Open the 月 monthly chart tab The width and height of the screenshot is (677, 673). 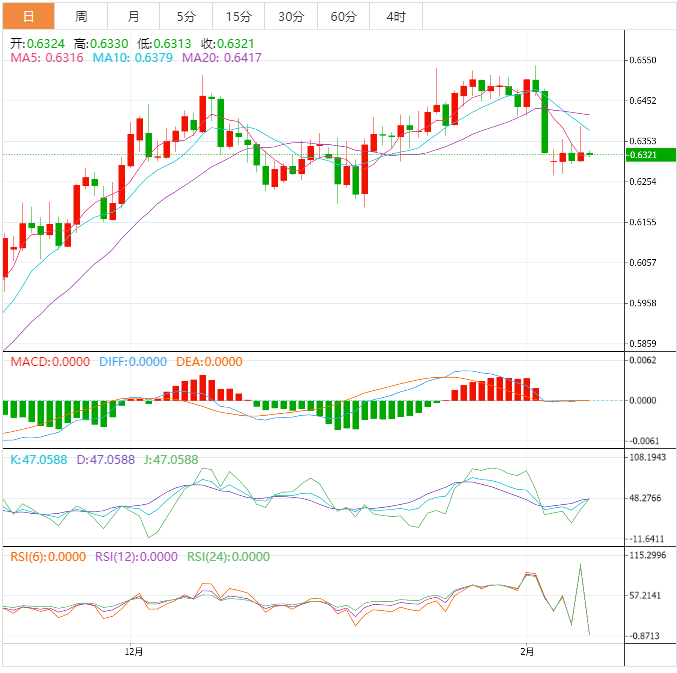[x=134, y=17]
